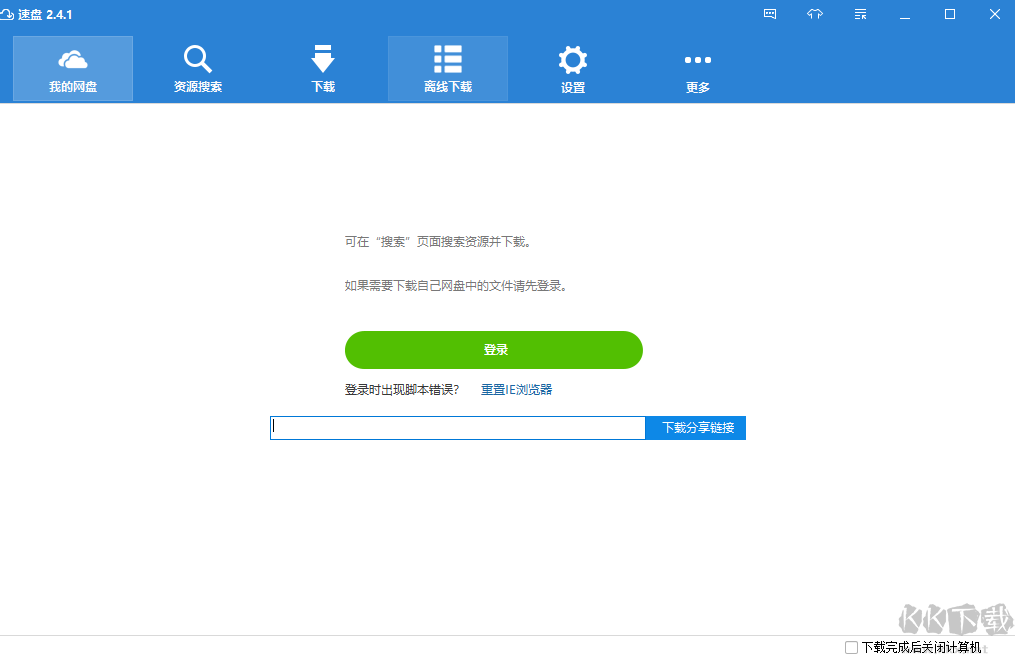Image resolution: width=1015 pixels, height=656 pixels.
Task: Click the 下载分享链接 button
Action: [696, 427]
